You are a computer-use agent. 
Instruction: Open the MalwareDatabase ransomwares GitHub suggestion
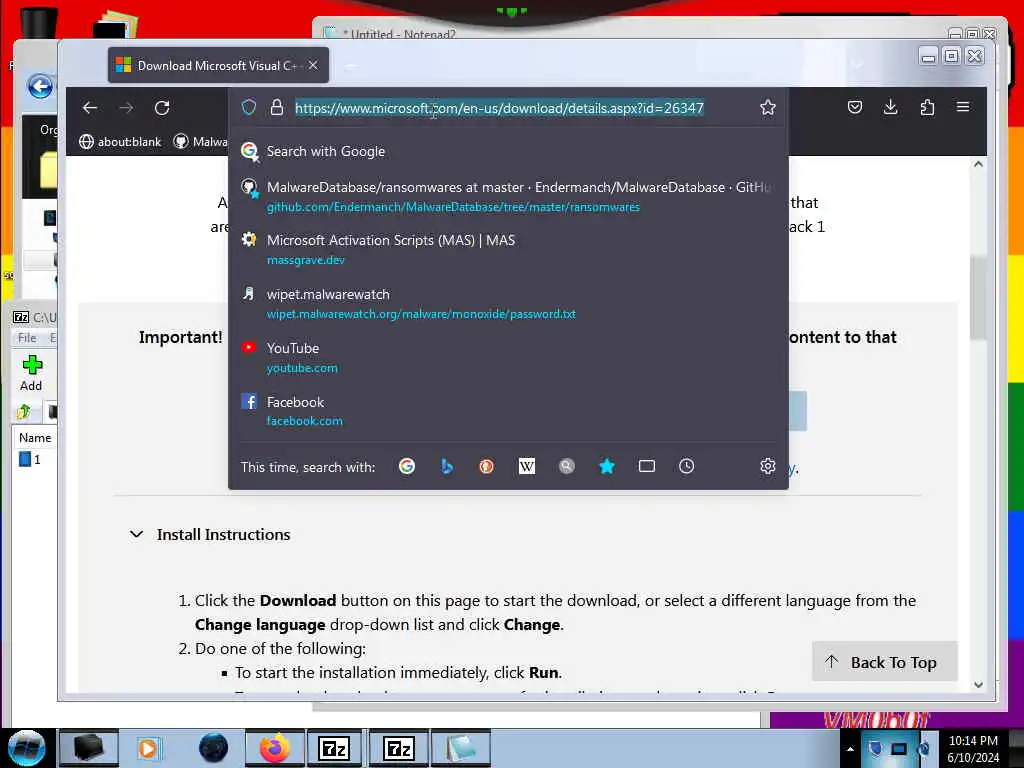coord(508,197)
